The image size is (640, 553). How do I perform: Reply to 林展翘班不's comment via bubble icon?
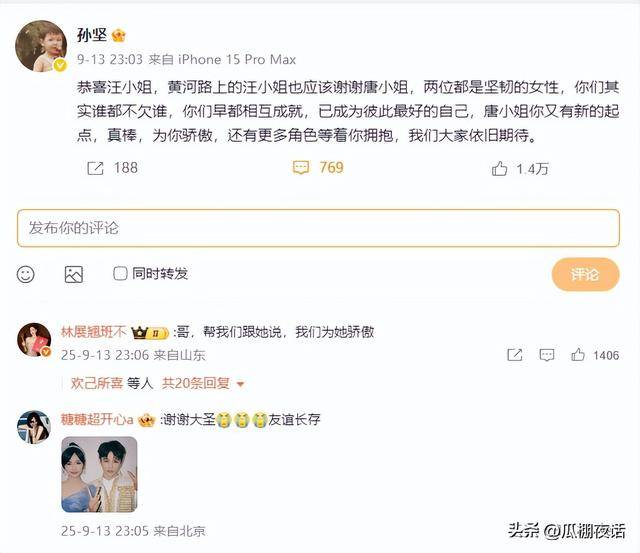(x=547, y=355)
